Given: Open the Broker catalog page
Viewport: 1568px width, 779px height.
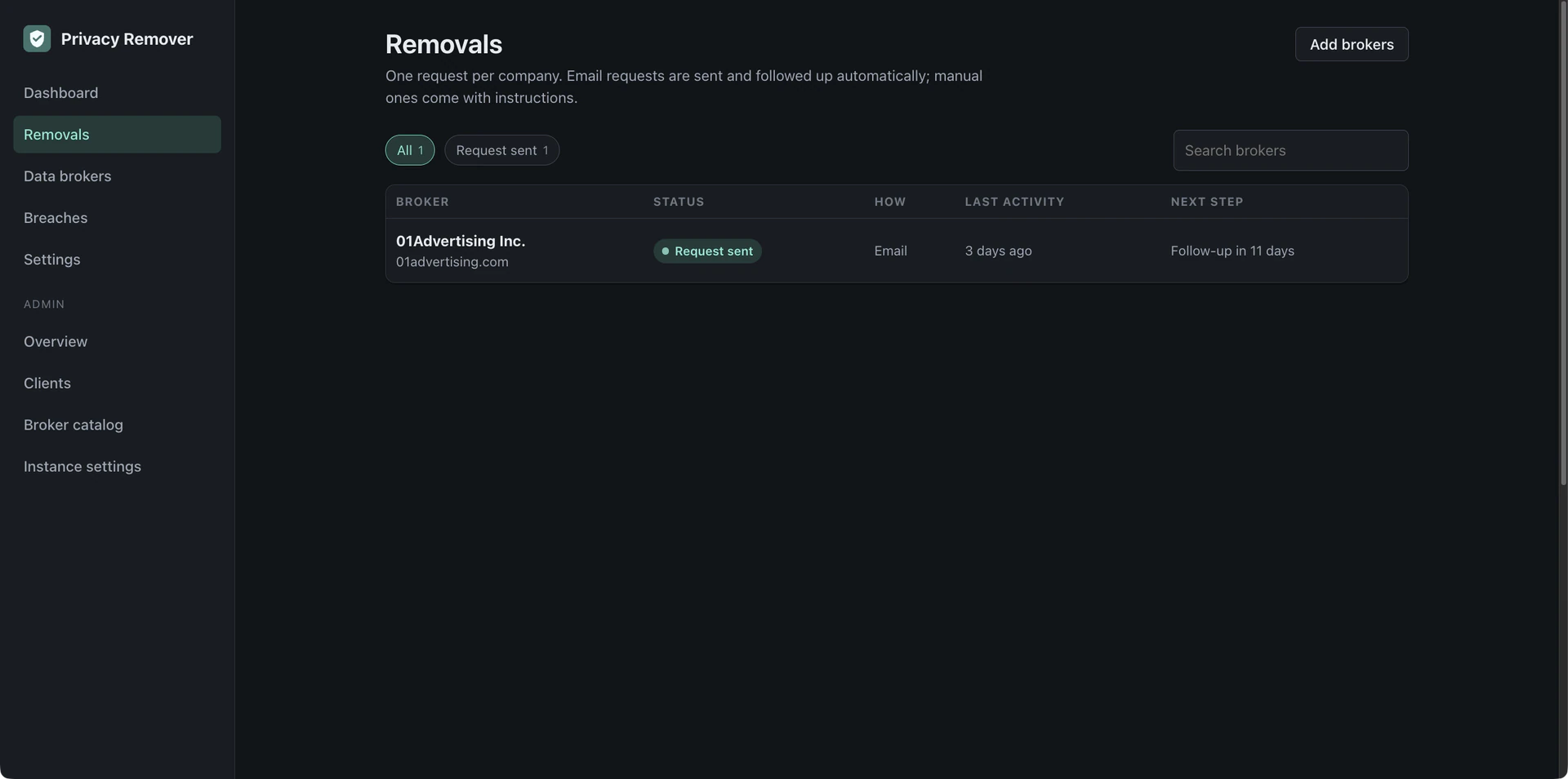Looking at the screenshot, I should pyautogui.click(x=117, y=425).
